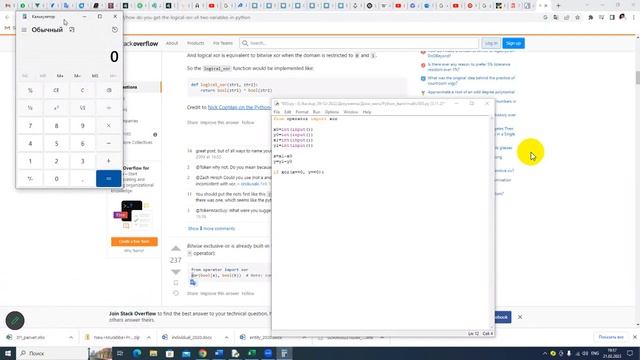Expand options for first downloaded xlsx file

pos(71,338)
